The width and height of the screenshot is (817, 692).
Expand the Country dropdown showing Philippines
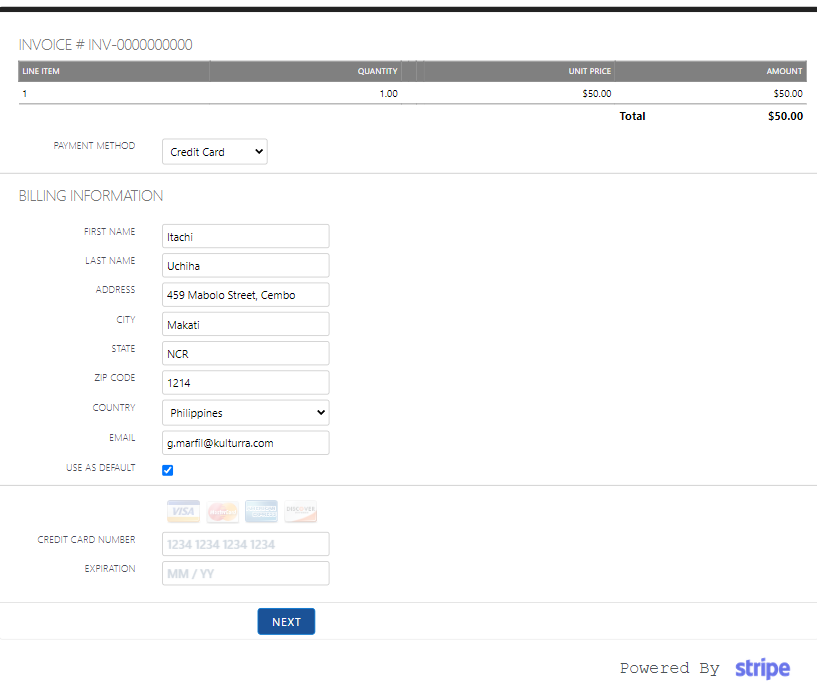(245, 413)
